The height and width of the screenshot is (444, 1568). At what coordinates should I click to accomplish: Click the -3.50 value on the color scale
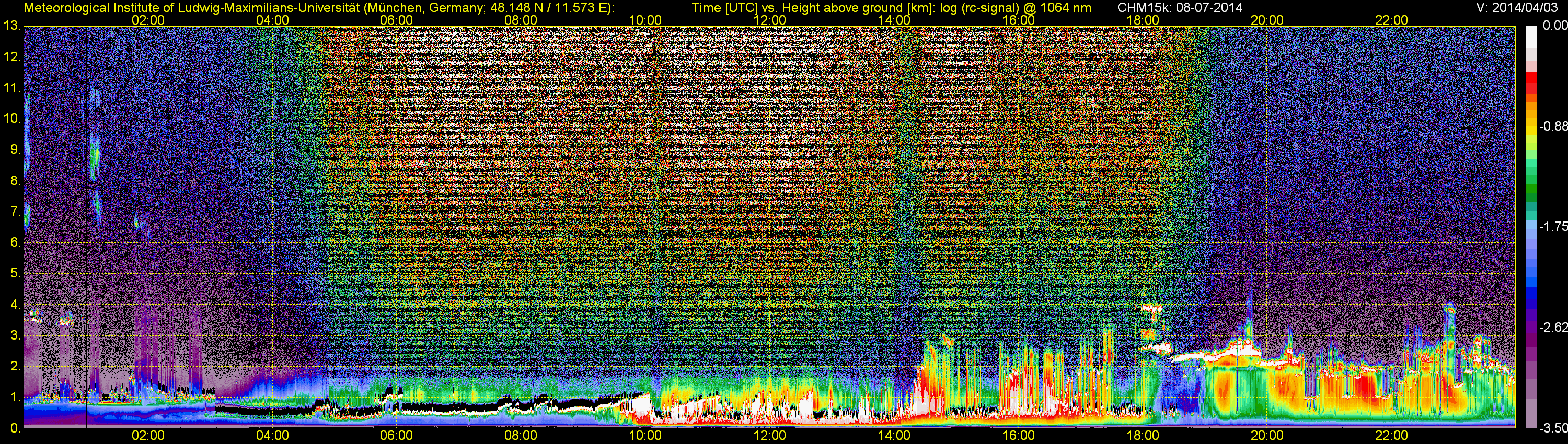tap(1553, 428)
